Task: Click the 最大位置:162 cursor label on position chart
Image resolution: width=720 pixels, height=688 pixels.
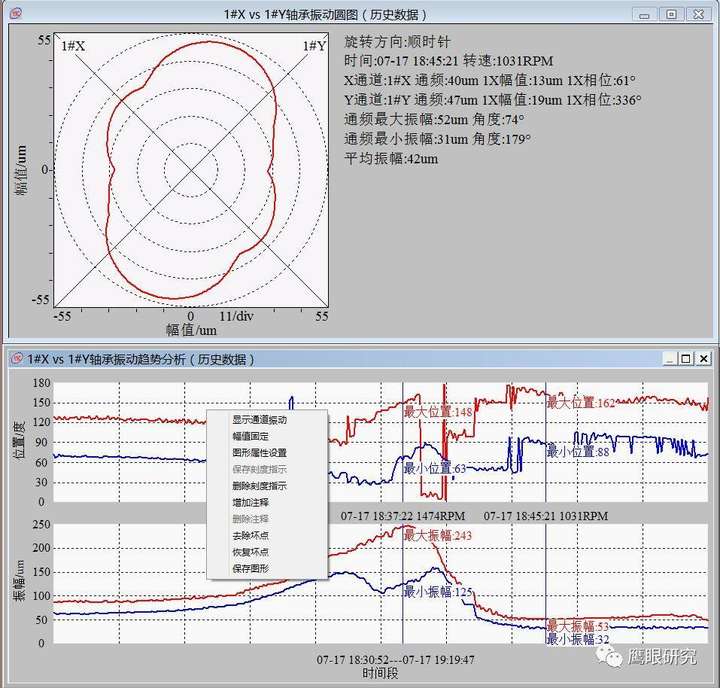Action: point(581,403)
